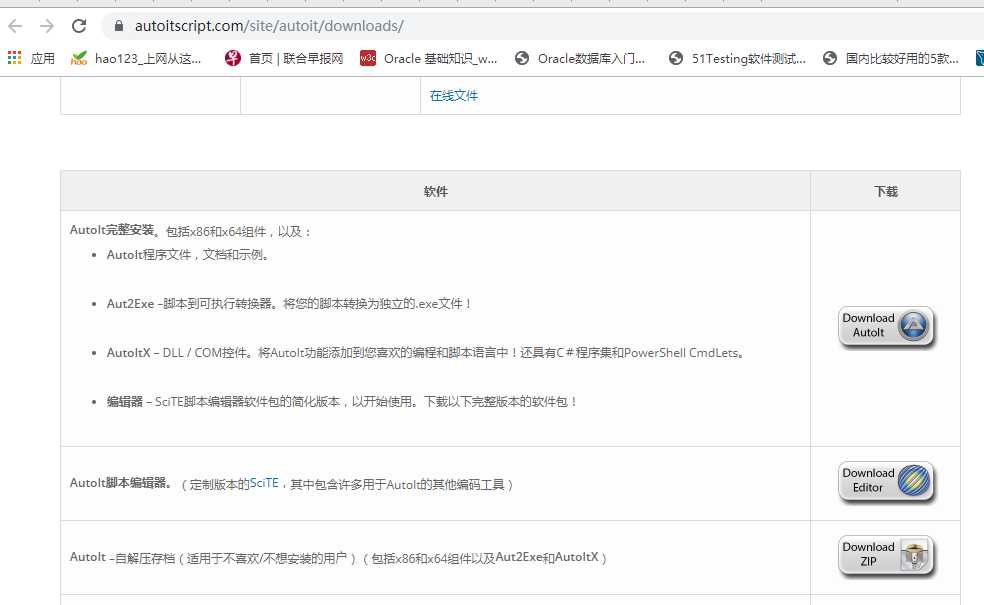
Task: Click the Download ZIP button
Action: pos(886,555)
